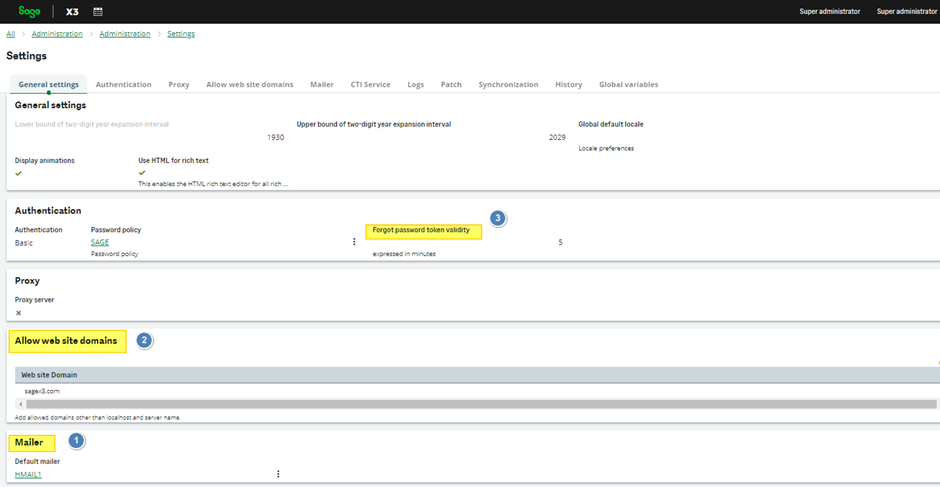Click the Basic authentication value
The height and width of the screenshot is (487, 940).
click(24, 242)
